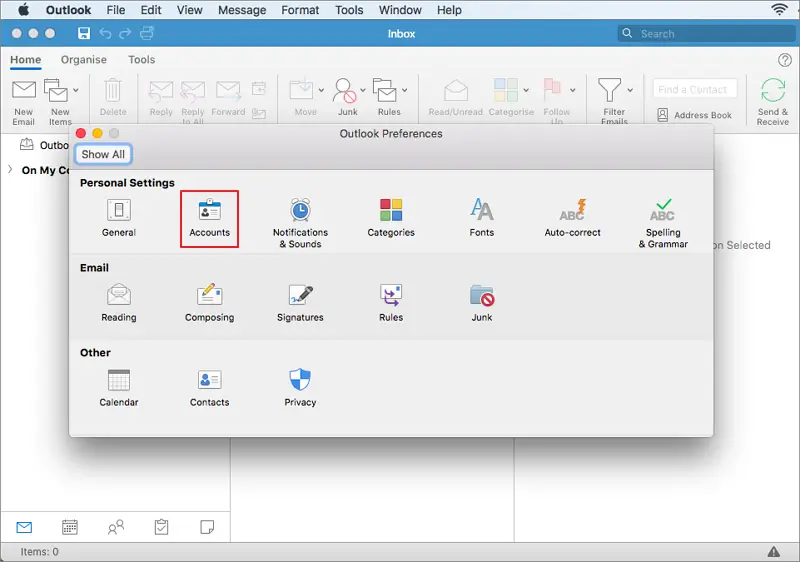Image resolution: width=800 pixels, height=562 pixels.
Task: Click New Email in ribbon
Action: (x=23, y=103)
